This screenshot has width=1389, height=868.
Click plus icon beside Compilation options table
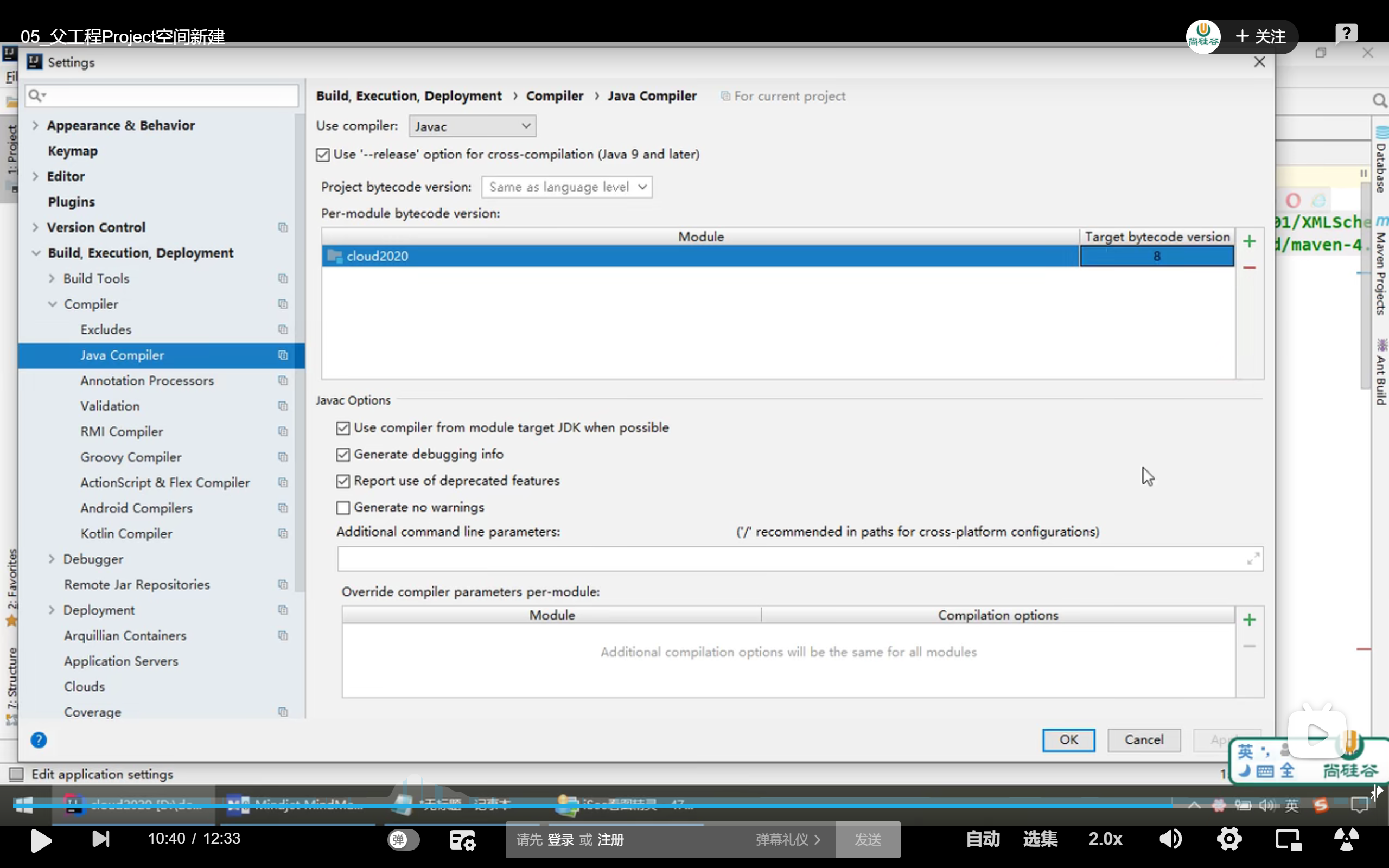pyautogui.click(x=1249, y=620)
